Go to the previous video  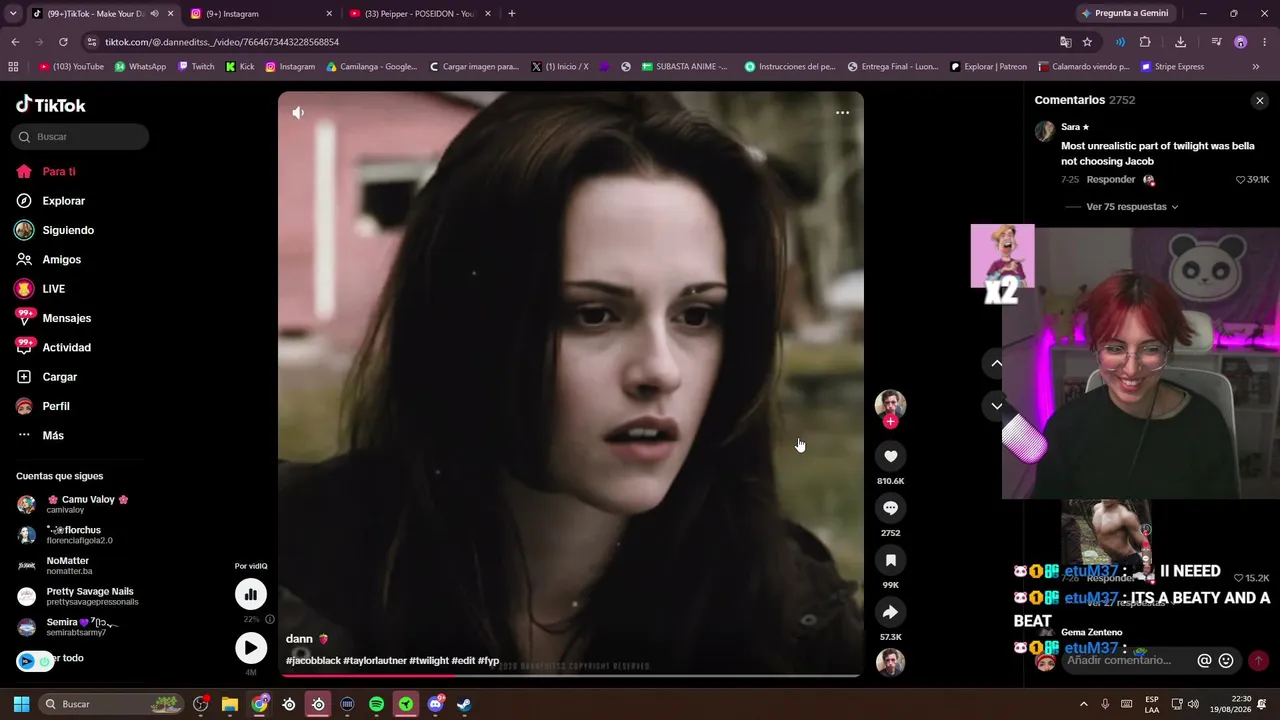pyautogui.click(x=996, y=363)
